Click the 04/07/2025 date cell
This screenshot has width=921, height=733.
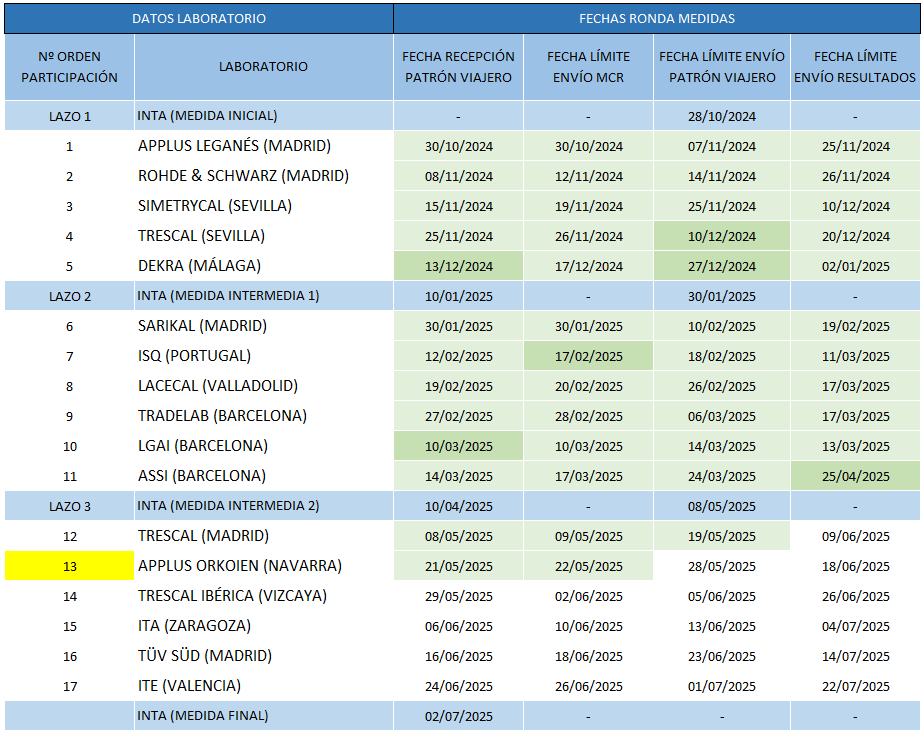(x=855, y=626)
